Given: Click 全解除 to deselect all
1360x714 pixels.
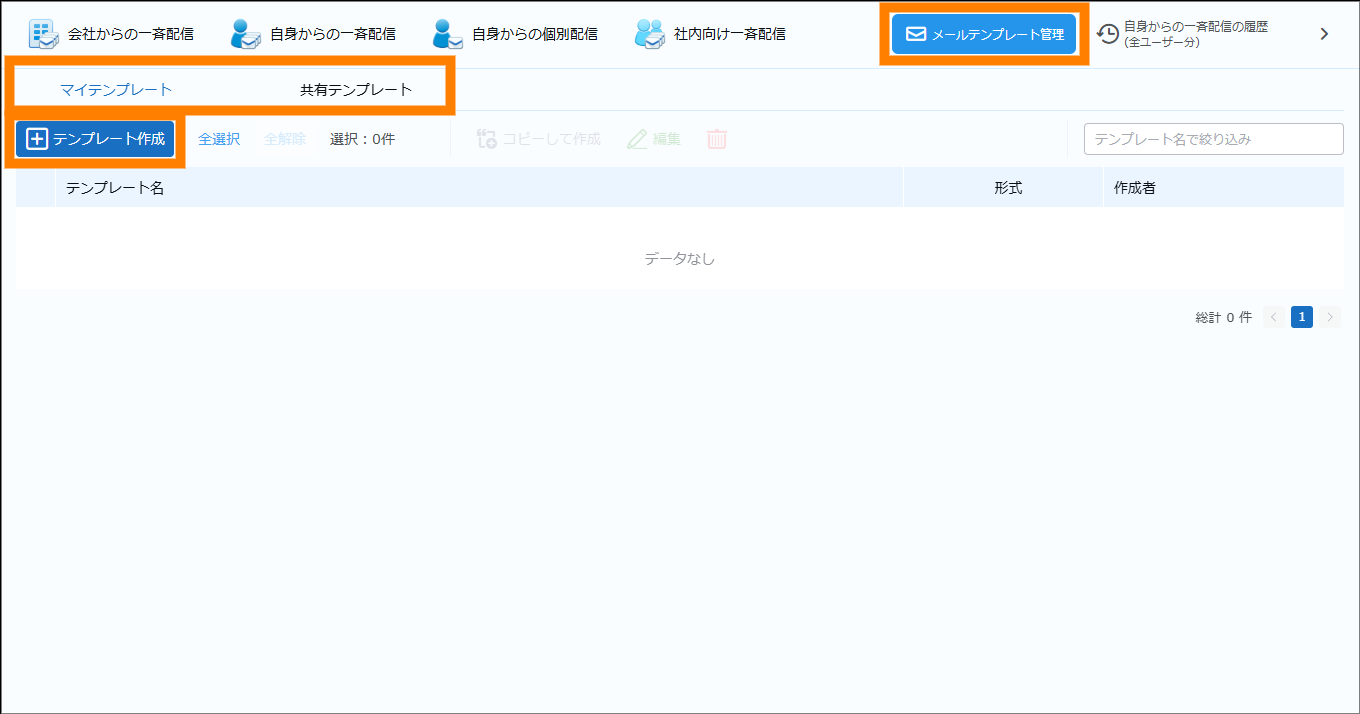Looking at the screenshot, I should (x=285, y=139).
